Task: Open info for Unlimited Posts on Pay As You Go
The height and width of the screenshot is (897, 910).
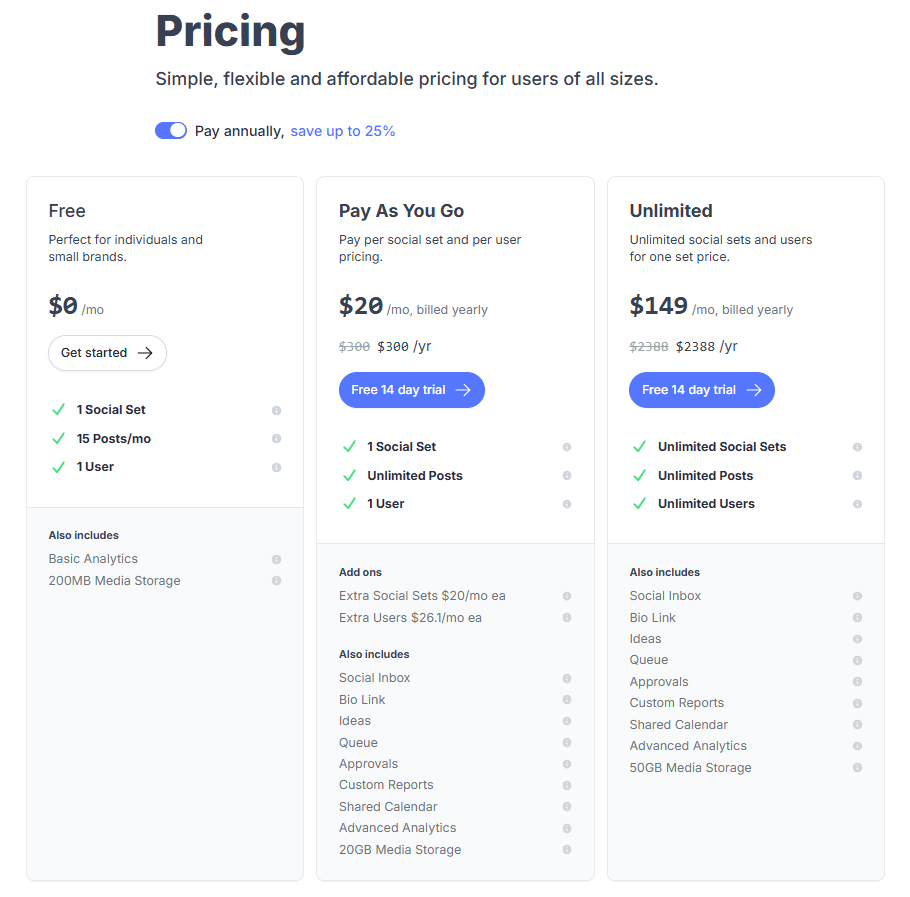Action: click(567, 476)
